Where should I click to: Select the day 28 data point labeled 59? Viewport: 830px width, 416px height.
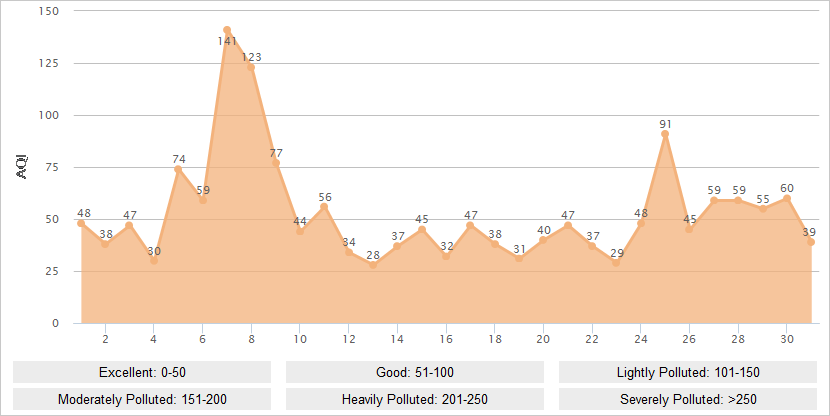click(x=738, y=200)
